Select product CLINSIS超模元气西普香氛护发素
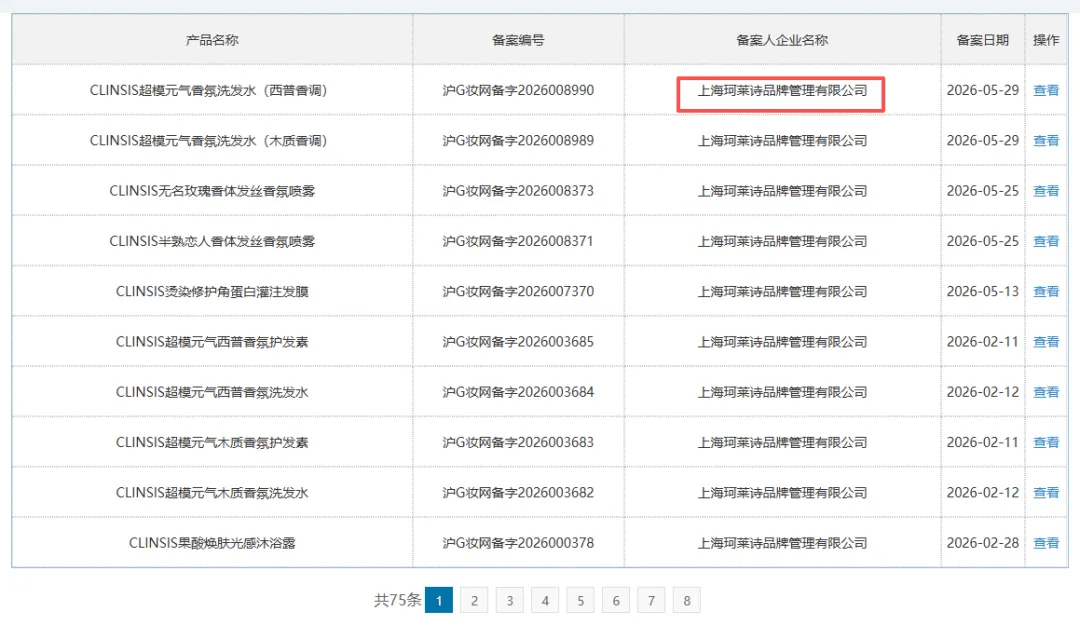This screenshot has height=625, width=1080. [212, 342]
